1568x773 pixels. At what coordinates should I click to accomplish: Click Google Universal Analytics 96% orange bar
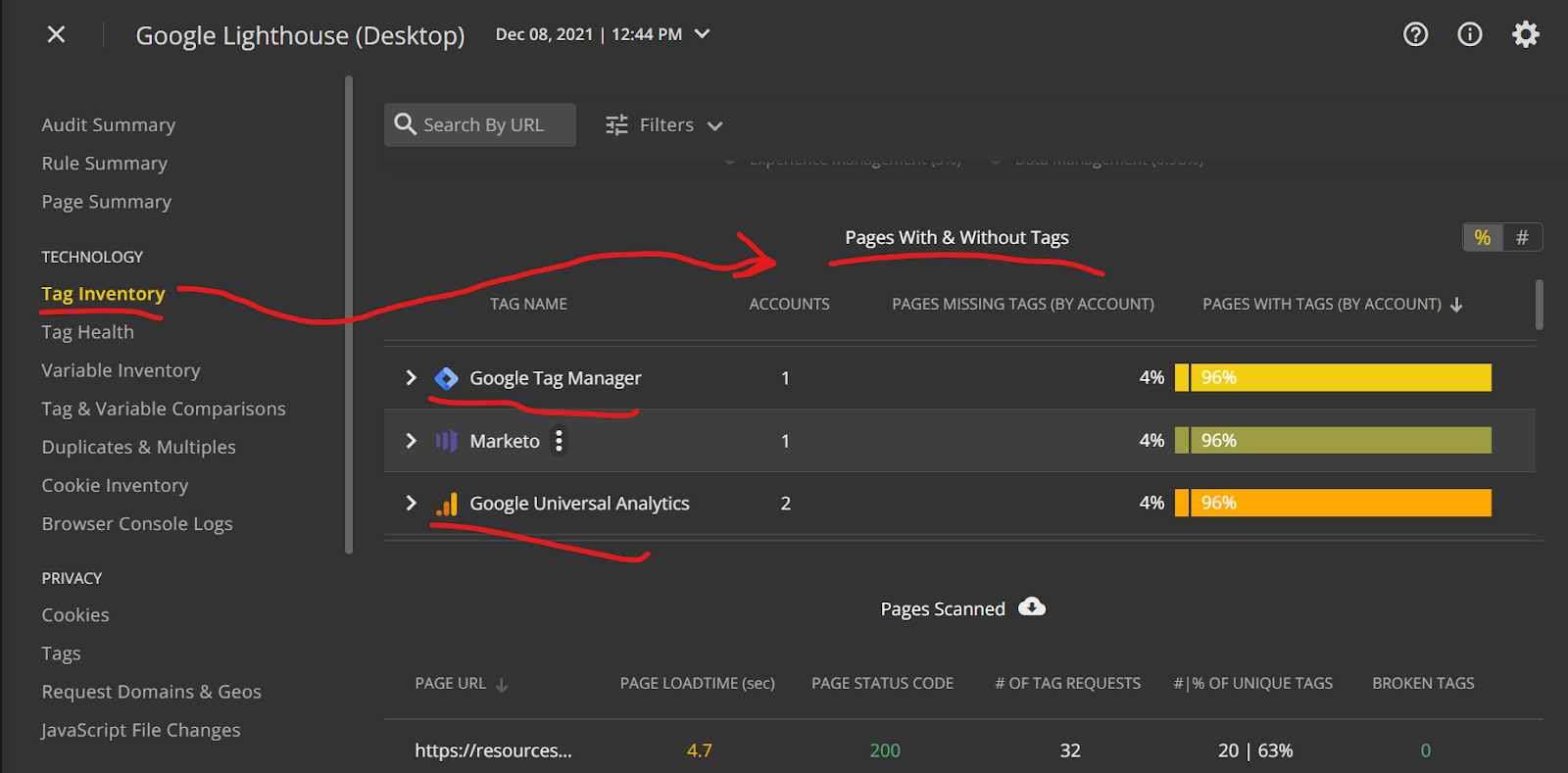pyautogui.click(x=1341, y=504)
